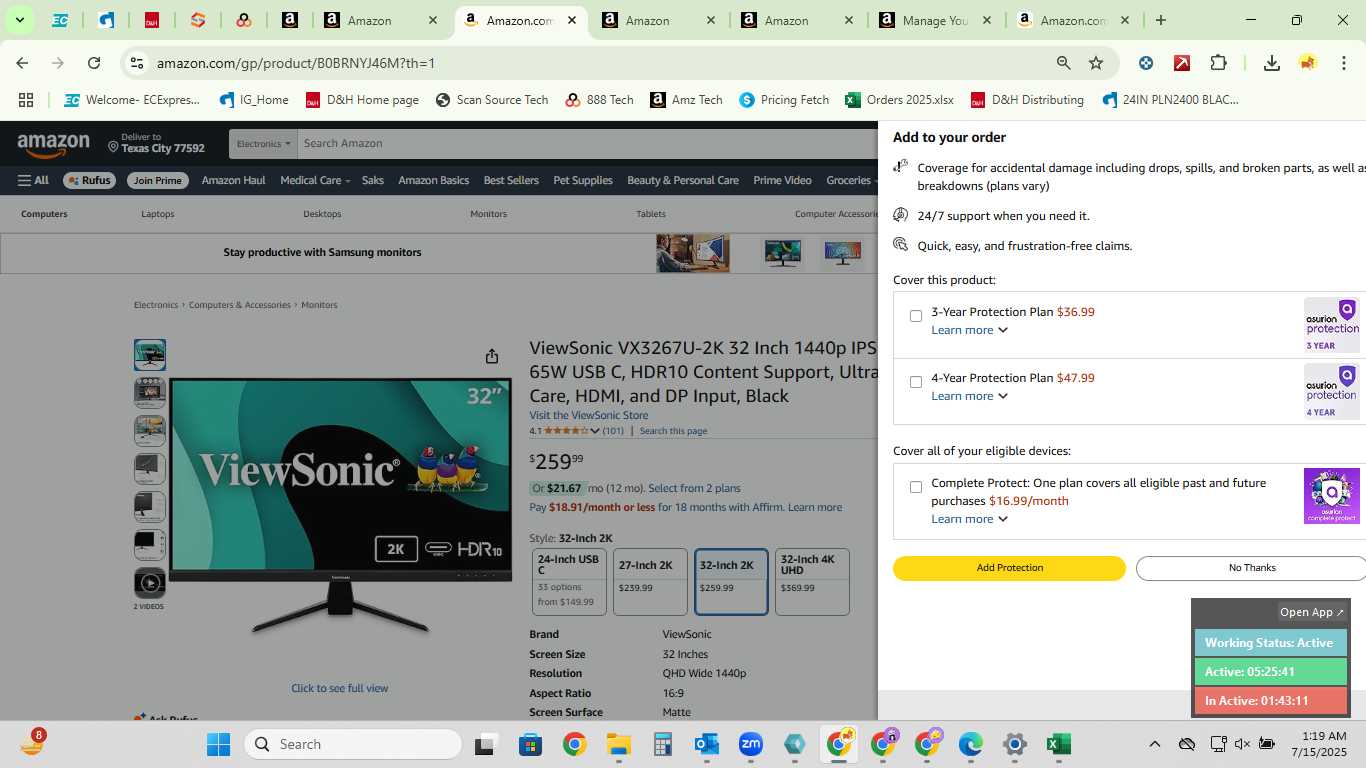Share the product with the share icon
This screenshot has height=768, width=1366.
click(x=492, y=356)
